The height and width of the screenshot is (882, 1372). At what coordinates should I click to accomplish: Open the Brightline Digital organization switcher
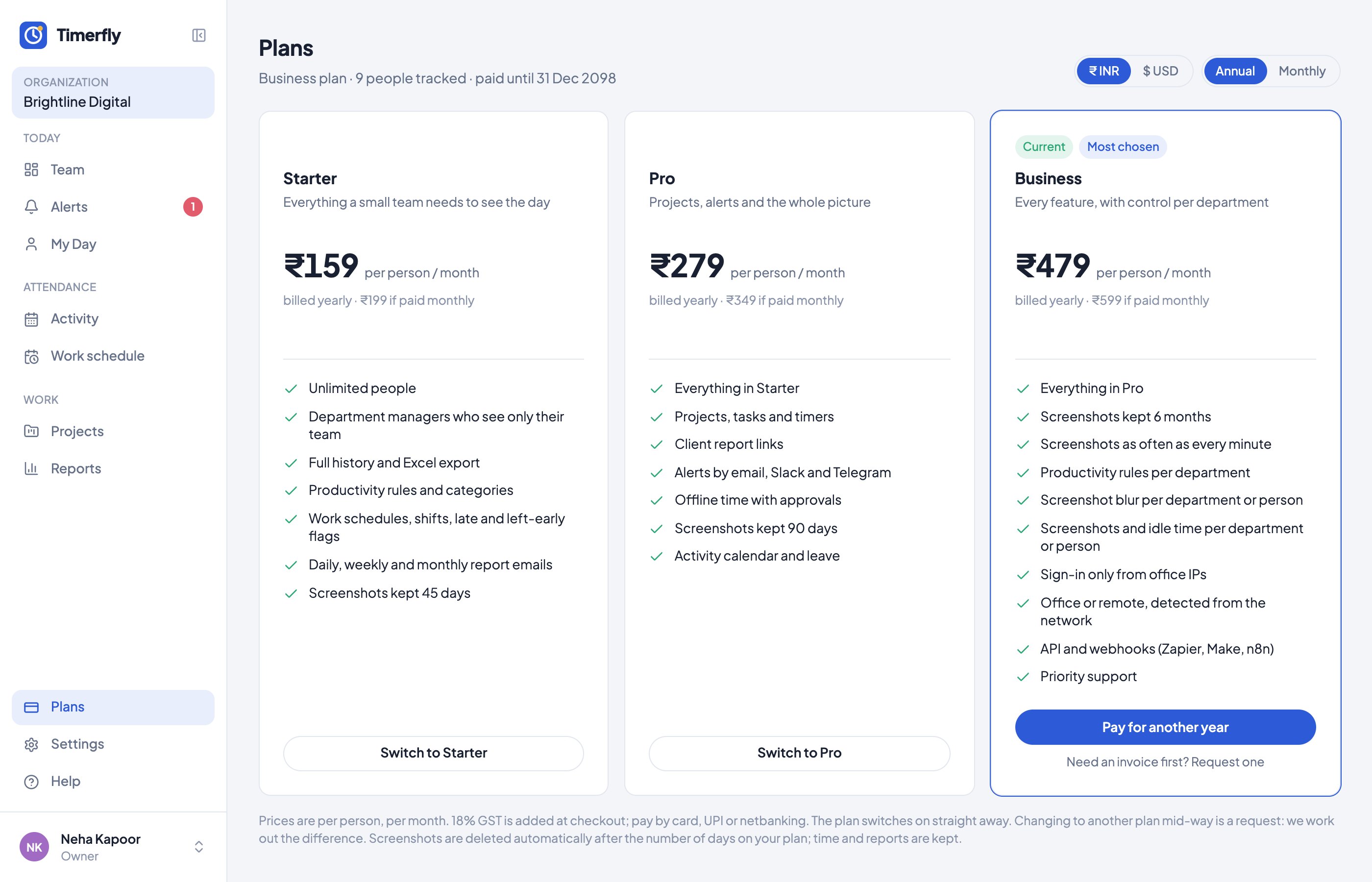pyautogui.click(x=113, y=93)
